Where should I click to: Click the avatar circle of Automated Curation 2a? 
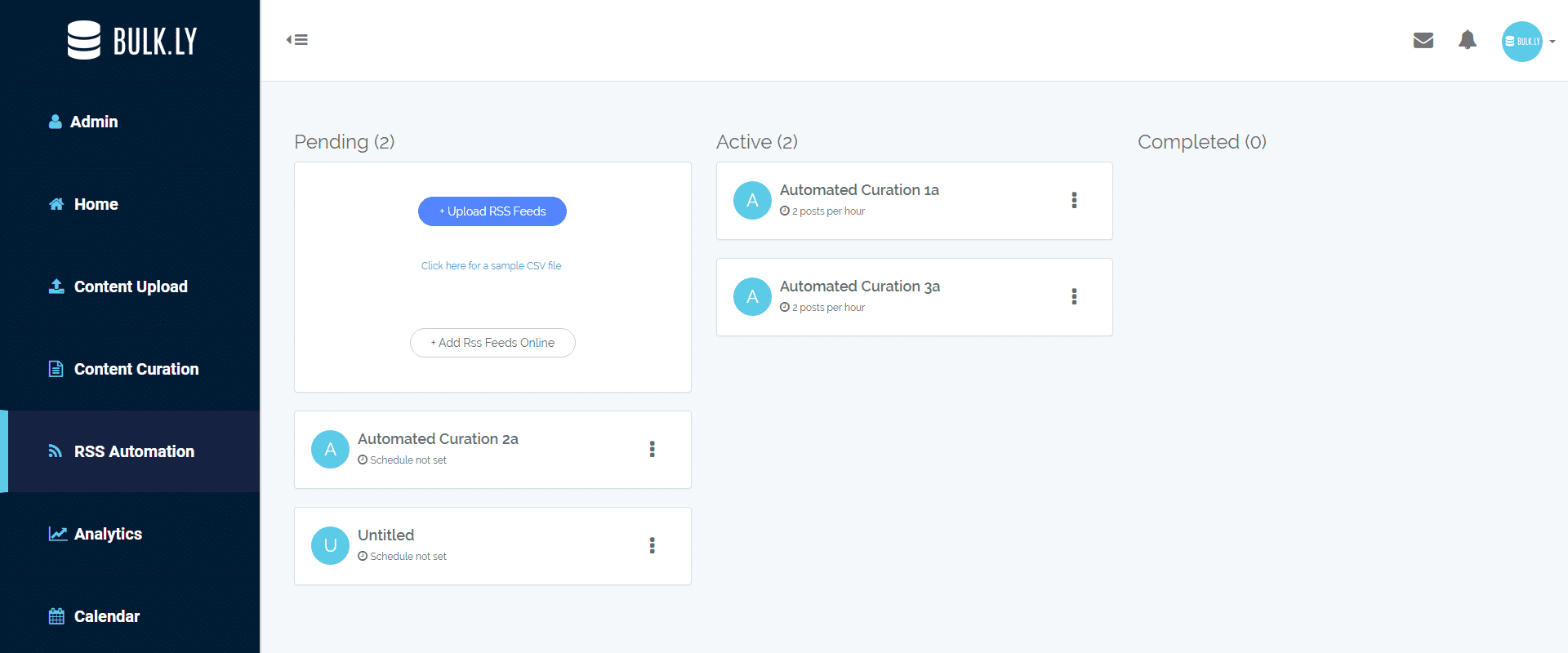tap(330, 450)
